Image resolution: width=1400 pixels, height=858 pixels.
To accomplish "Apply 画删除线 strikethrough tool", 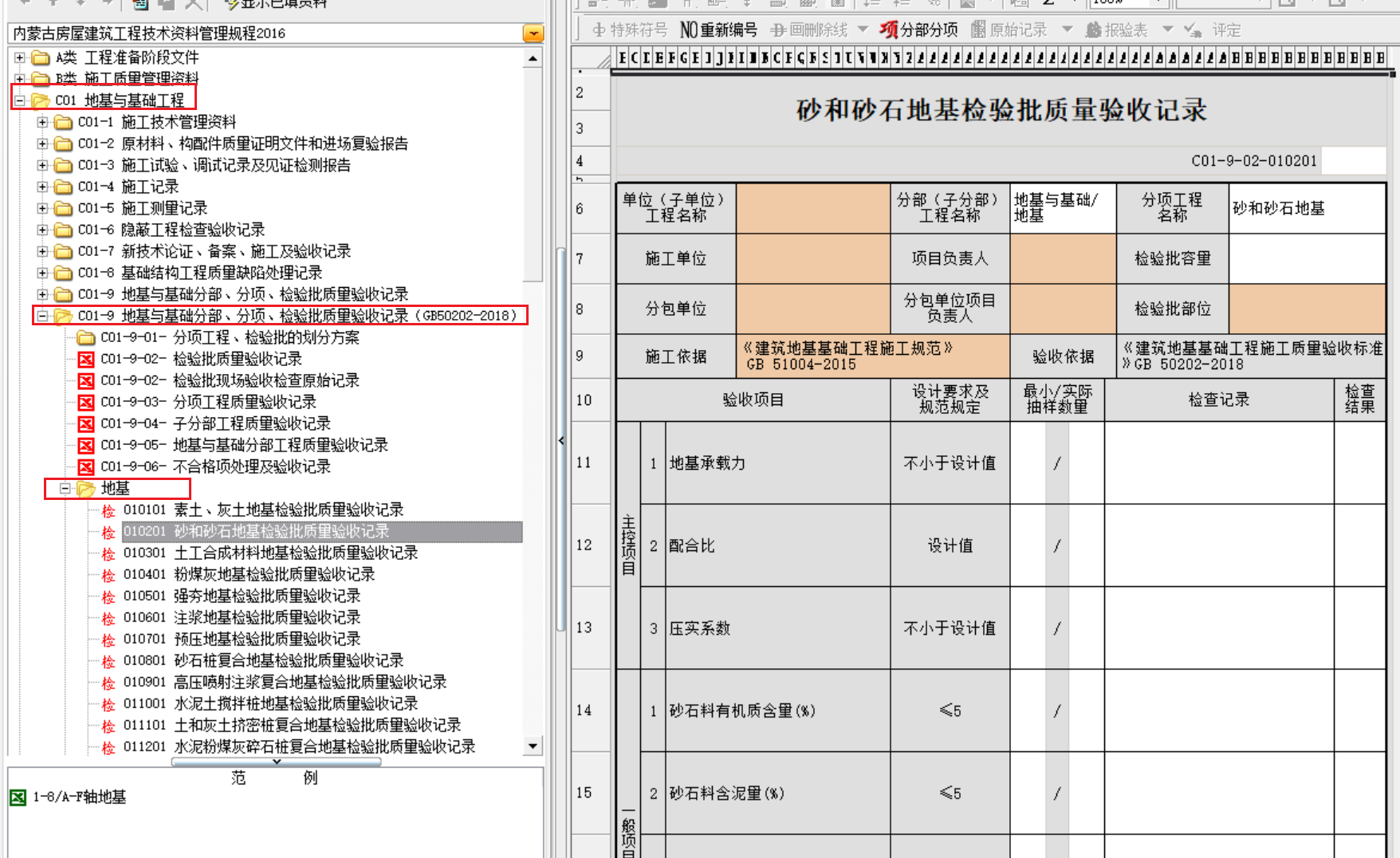I will pos(809,30).
